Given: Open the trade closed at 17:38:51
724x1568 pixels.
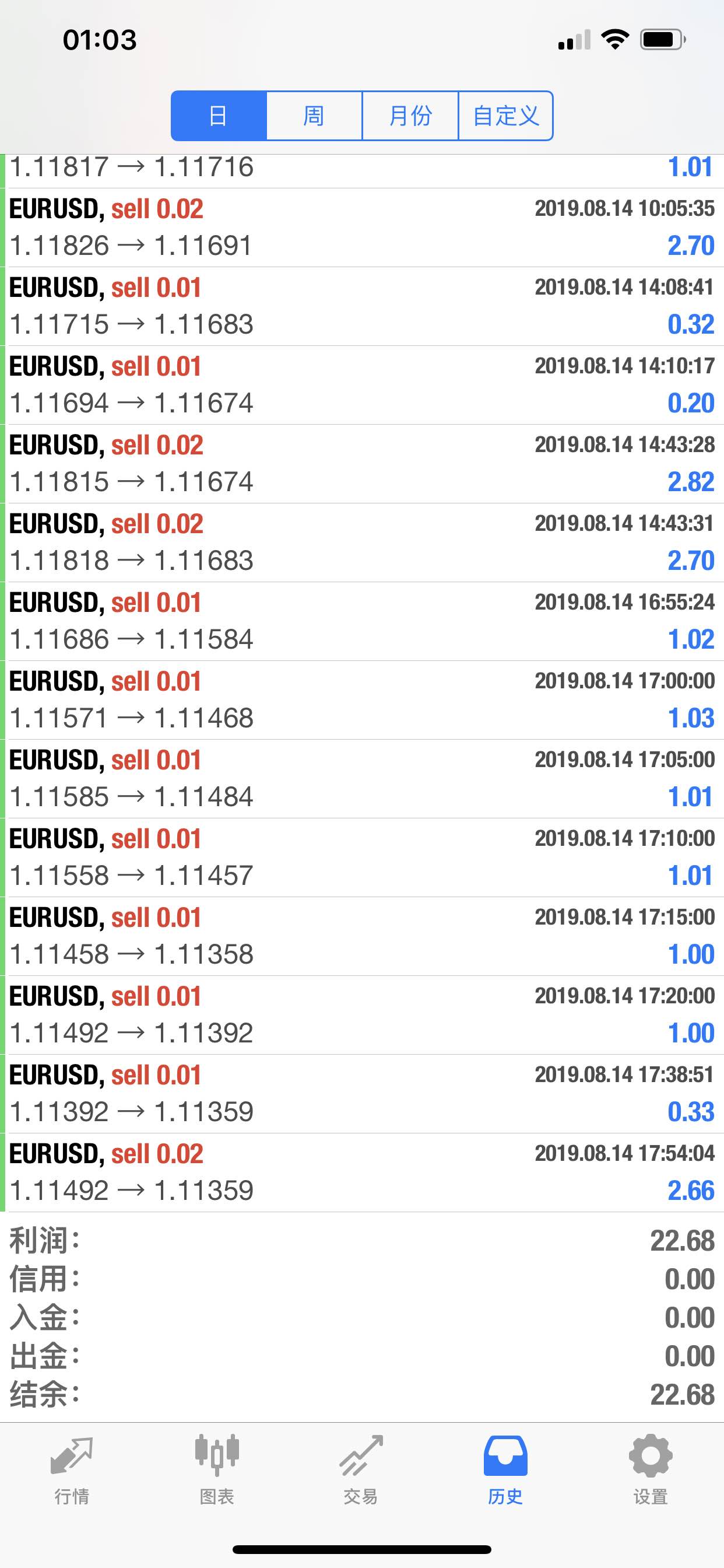Looking at the screenshot, I should (362, 1094).
